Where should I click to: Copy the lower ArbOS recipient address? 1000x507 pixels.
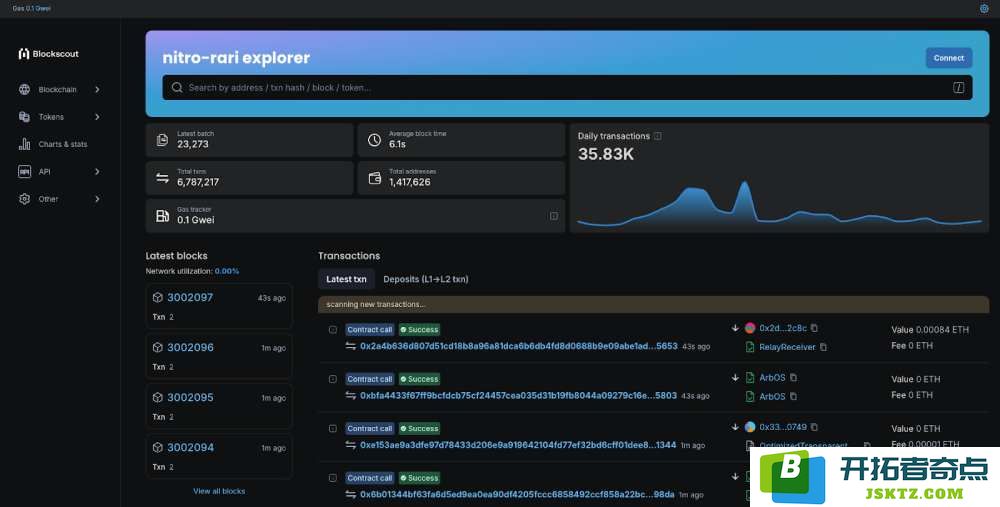pos(793,396)
